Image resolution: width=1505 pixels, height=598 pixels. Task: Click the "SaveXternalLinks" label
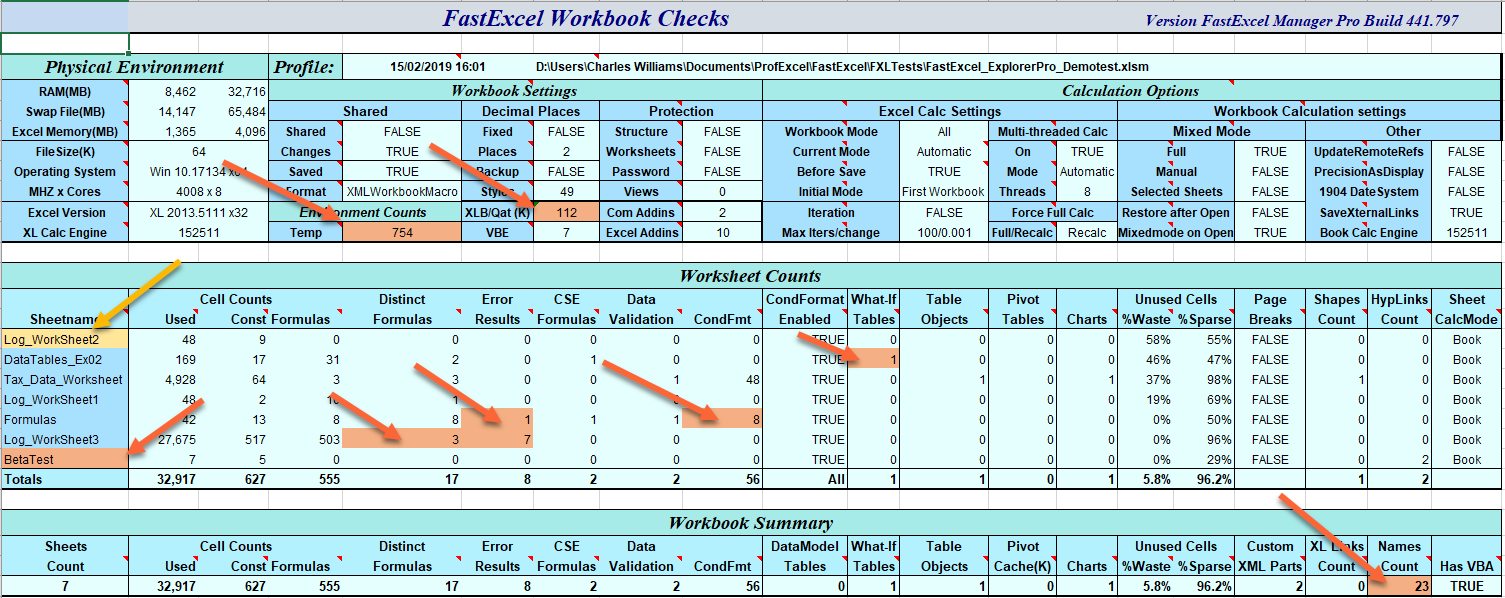coord(1368,213)
